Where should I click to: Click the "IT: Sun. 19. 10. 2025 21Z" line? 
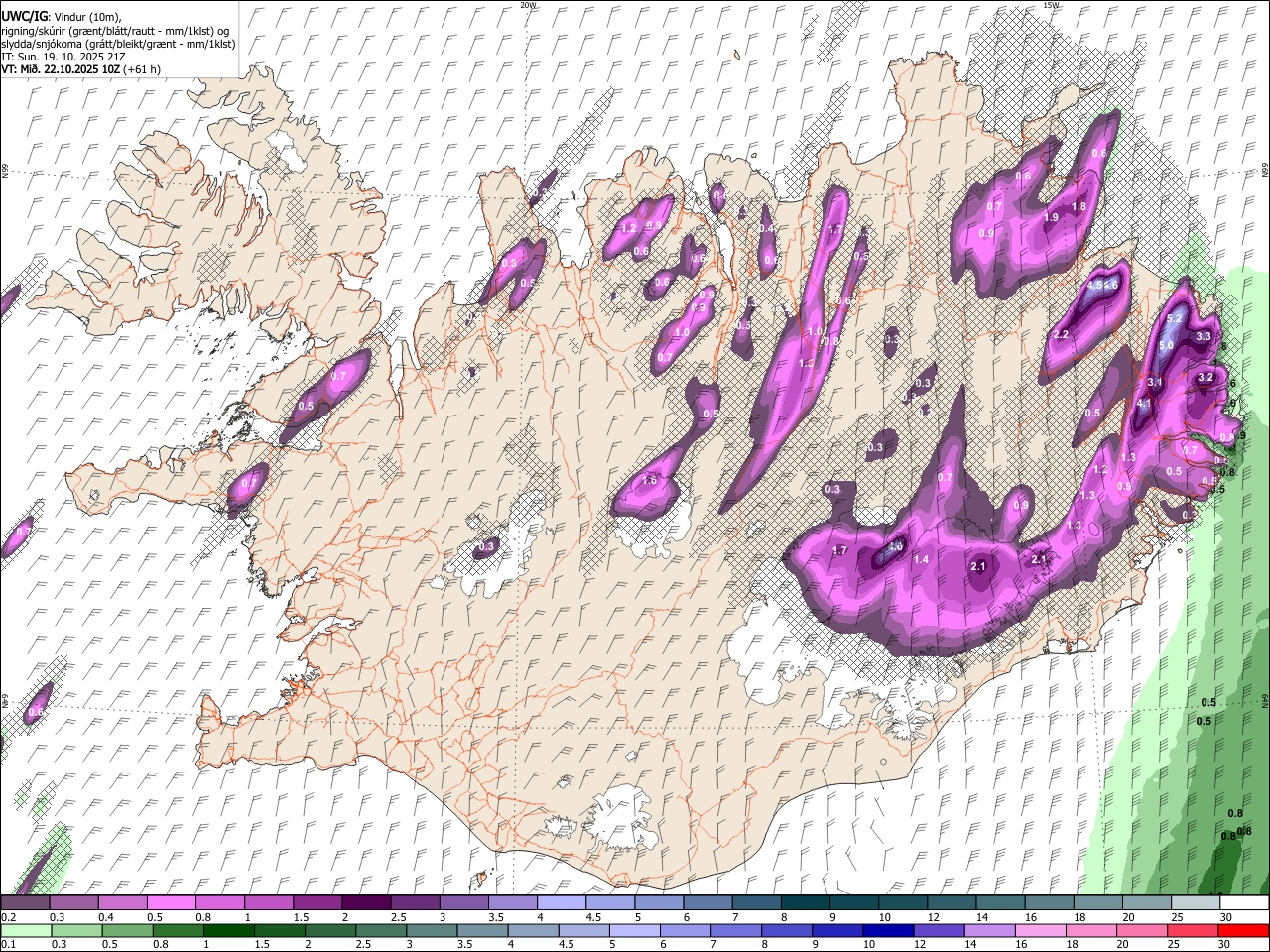pos(63,57)
